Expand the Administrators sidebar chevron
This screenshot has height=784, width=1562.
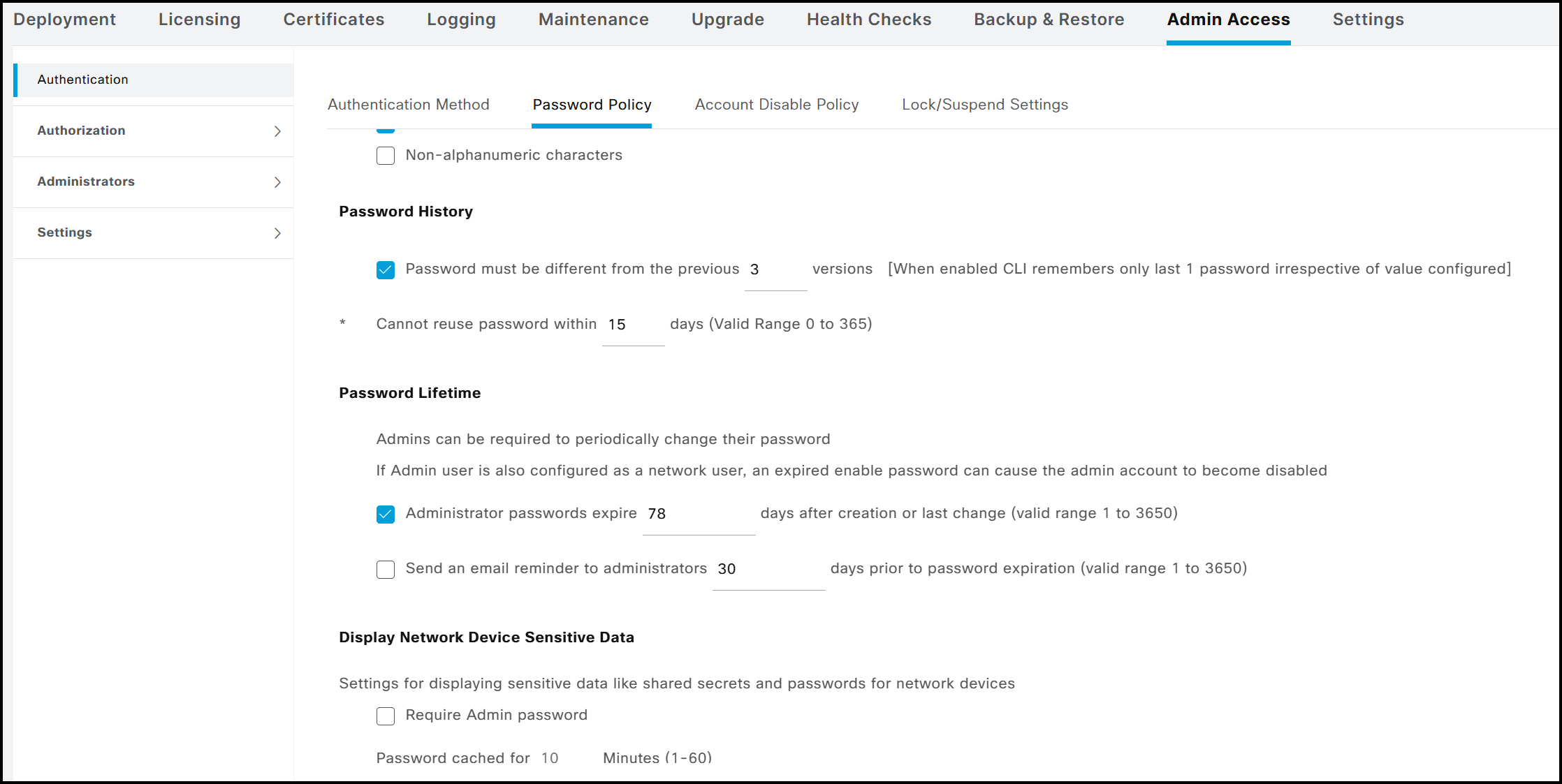click(277, 182)
